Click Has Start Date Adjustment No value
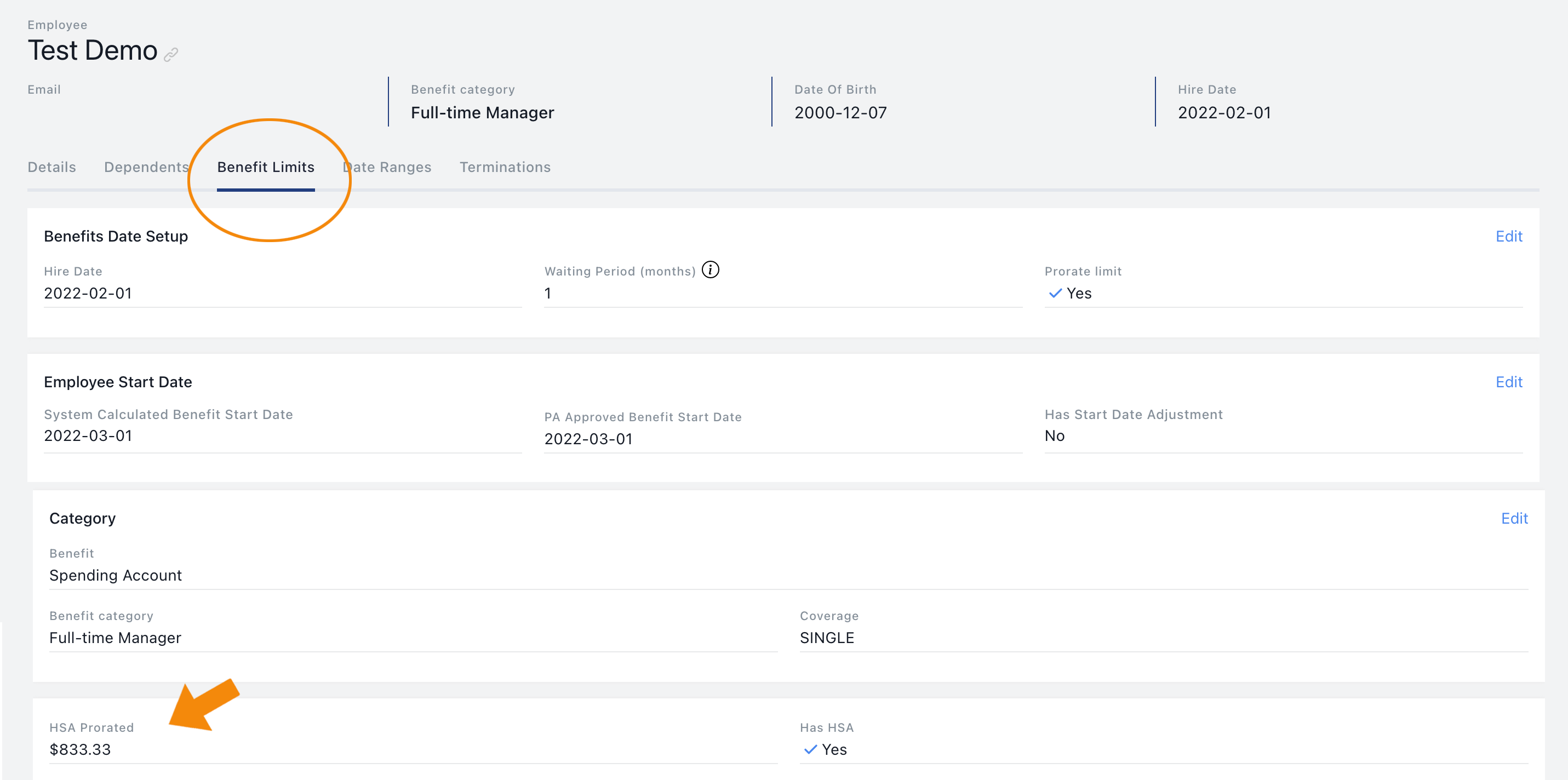This screenshot has width=1568, height=780. point(1054,435)
